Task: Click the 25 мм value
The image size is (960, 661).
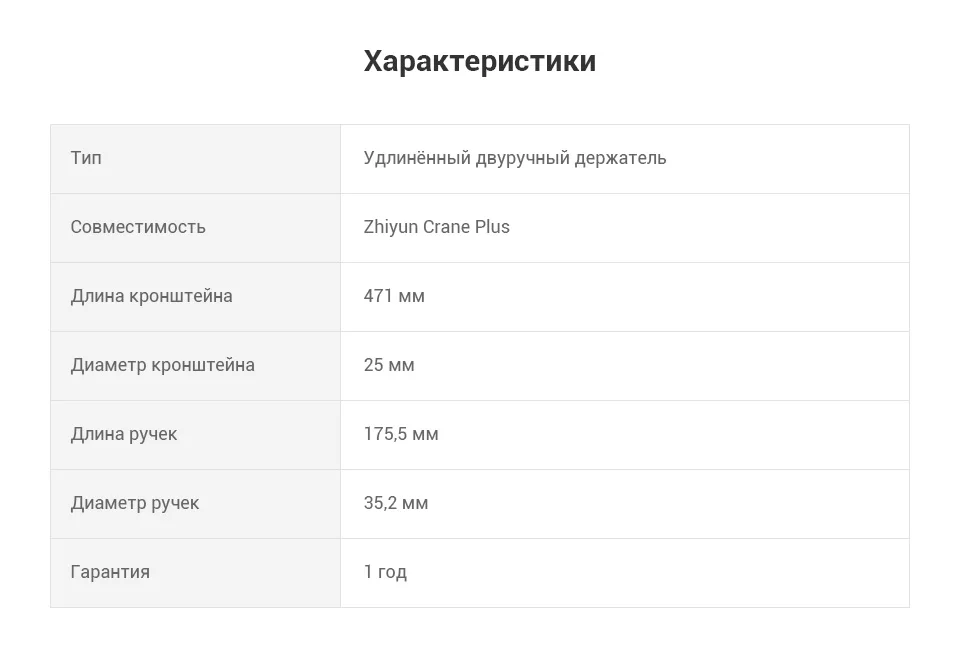Action: [389, 365]
